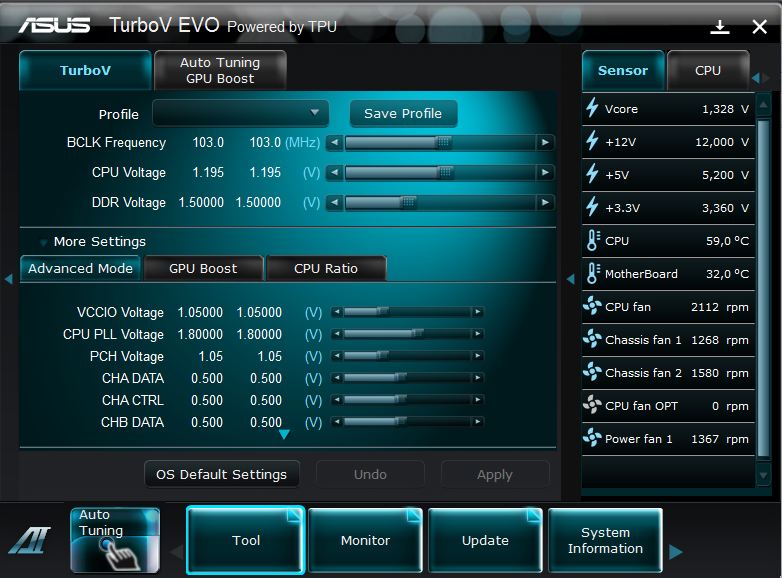Image resolution: width=782 pixels, height=578 pixels.
Task: Increase CPU Voltage with right arrow
Action: click(545, 173)
